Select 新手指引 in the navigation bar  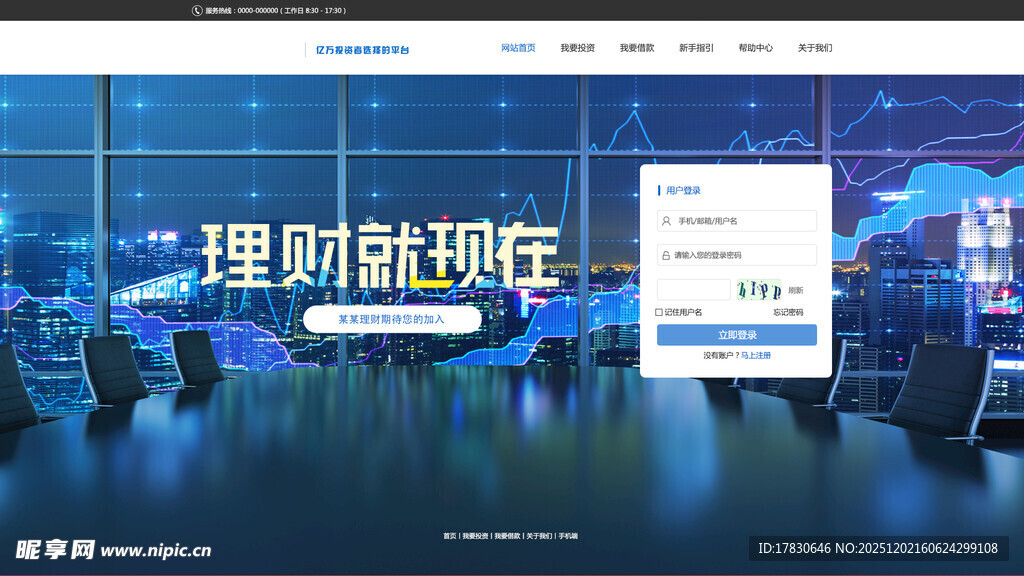coord(696,48)
